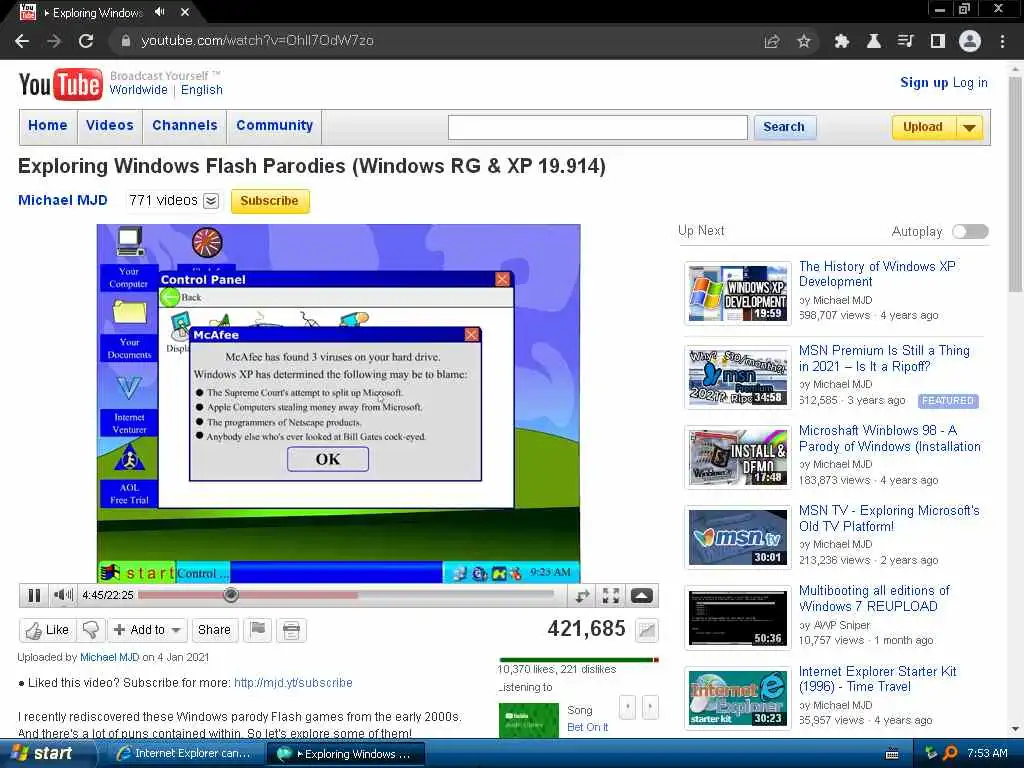Image resolution: width=1024 pixels, height=768 pixels.
Task: Click the Bet On It song link
Action: click(x=588, y=727)
